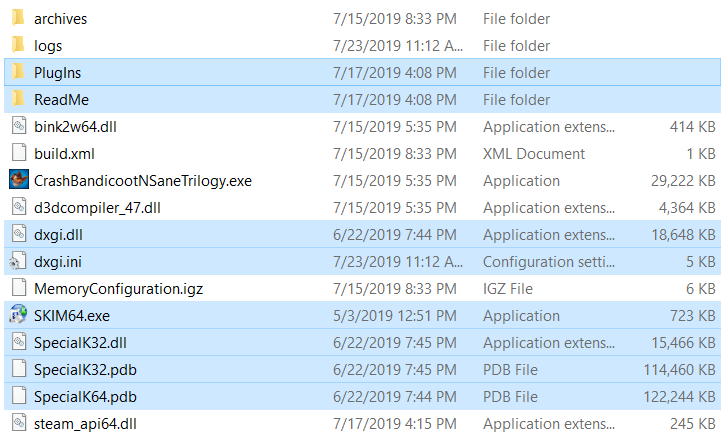The image size is (725, 441).
Task: Click the PlugIns folder icon
Action: coord(18,73)
